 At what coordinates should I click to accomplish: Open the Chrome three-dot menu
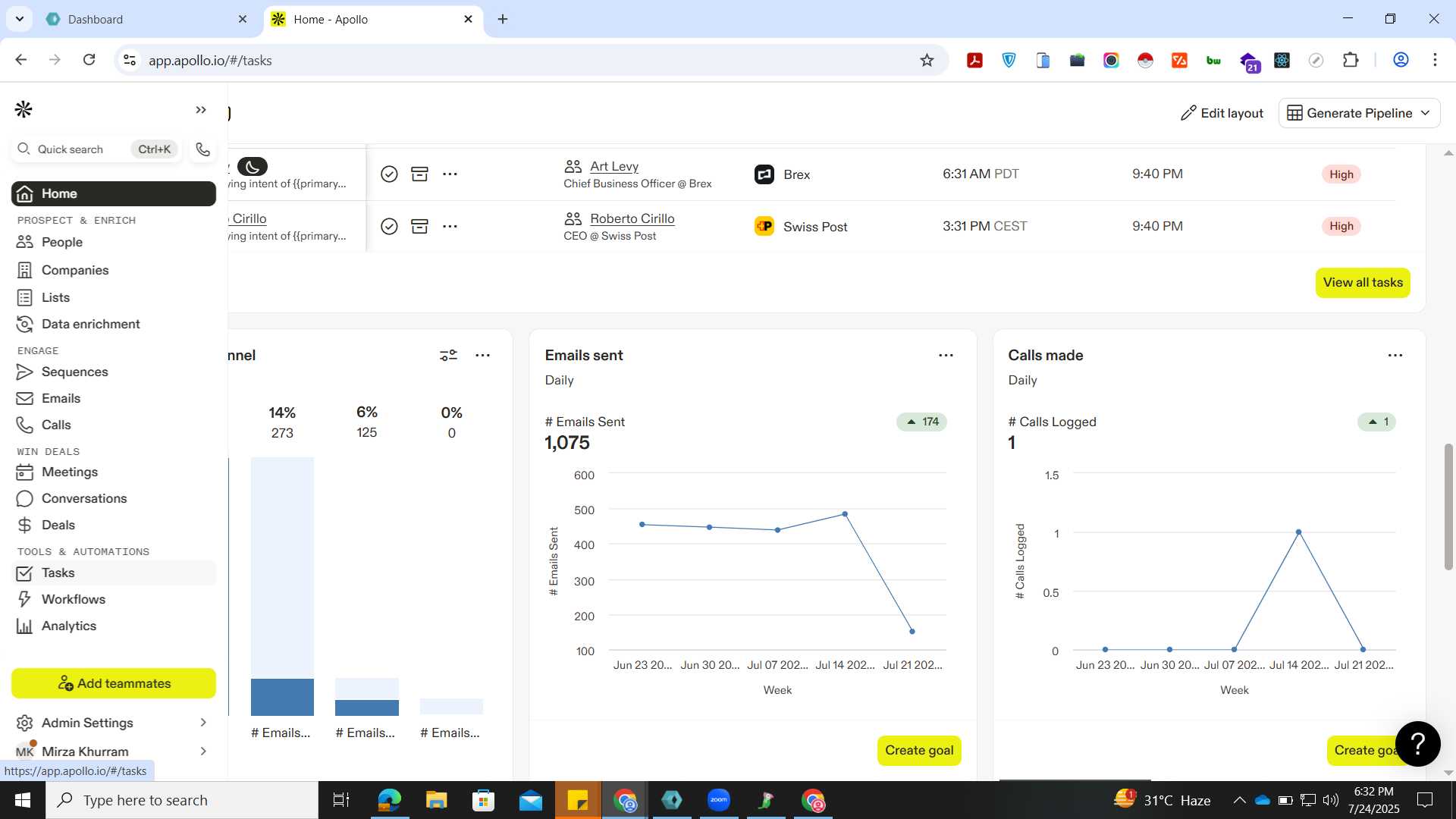pyautogui.click(x=1435, y=60)
